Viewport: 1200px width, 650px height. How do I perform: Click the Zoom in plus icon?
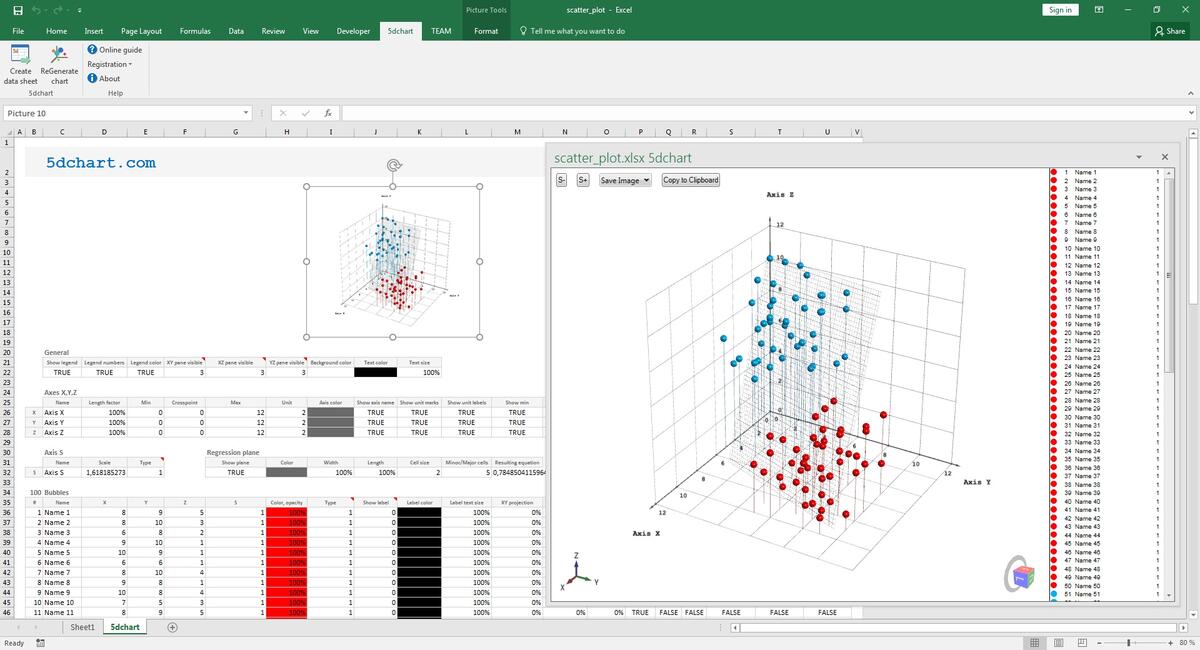pyautogui.click(x=1170, y=642)
